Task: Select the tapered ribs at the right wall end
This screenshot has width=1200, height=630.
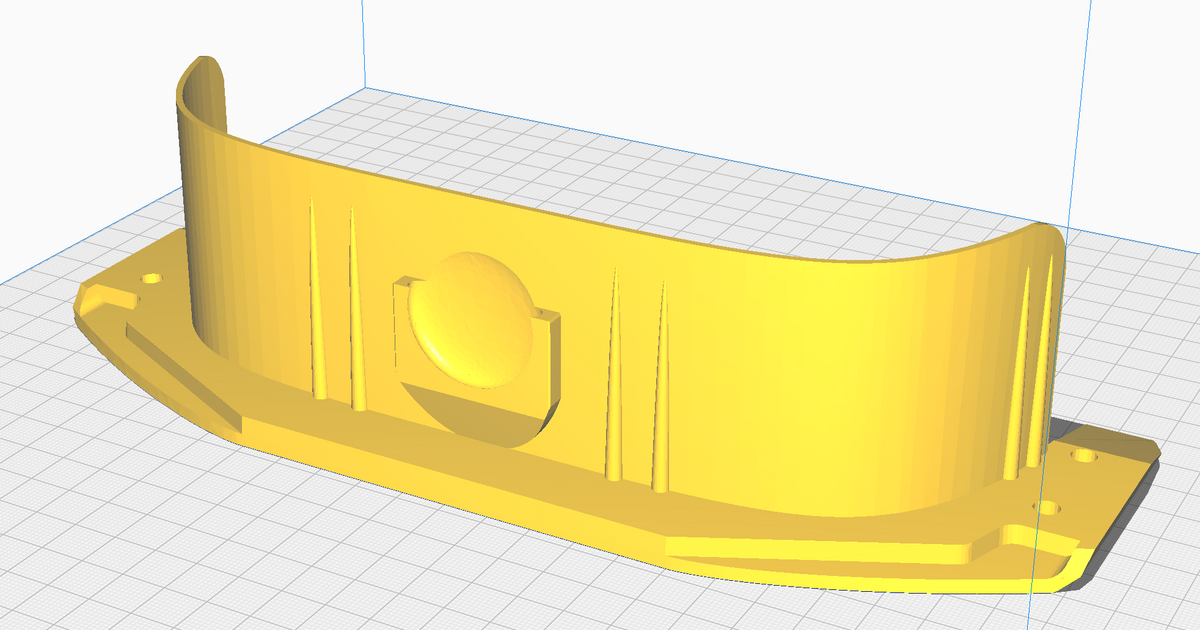Action: click(x=1033, y=370)
